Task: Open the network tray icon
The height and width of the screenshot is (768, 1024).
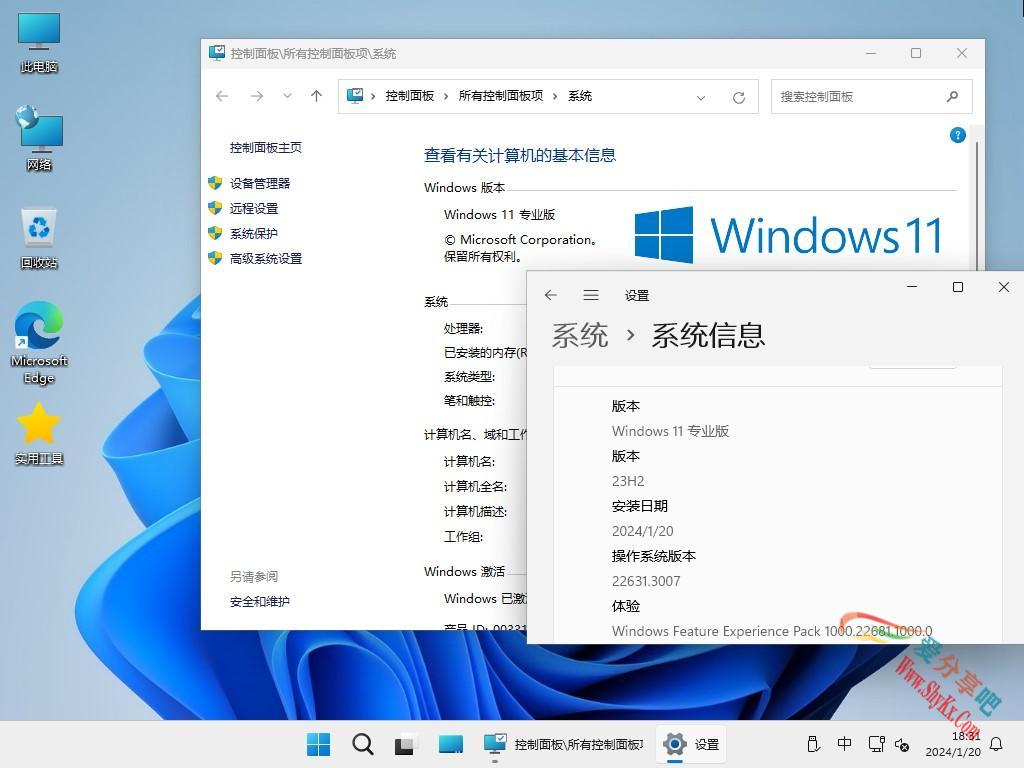Action: tap(876, 744)
